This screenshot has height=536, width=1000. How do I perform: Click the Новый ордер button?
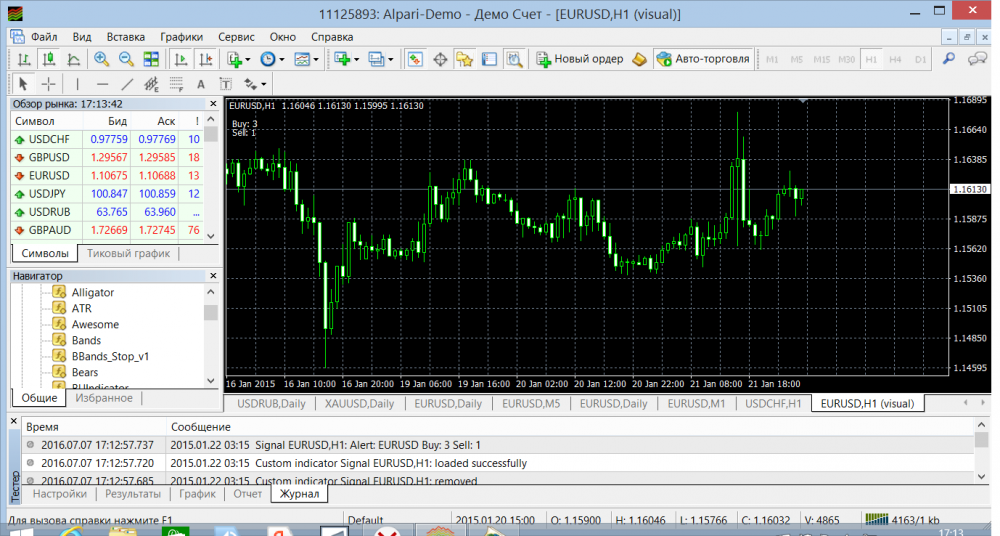(x=580, y=59)
